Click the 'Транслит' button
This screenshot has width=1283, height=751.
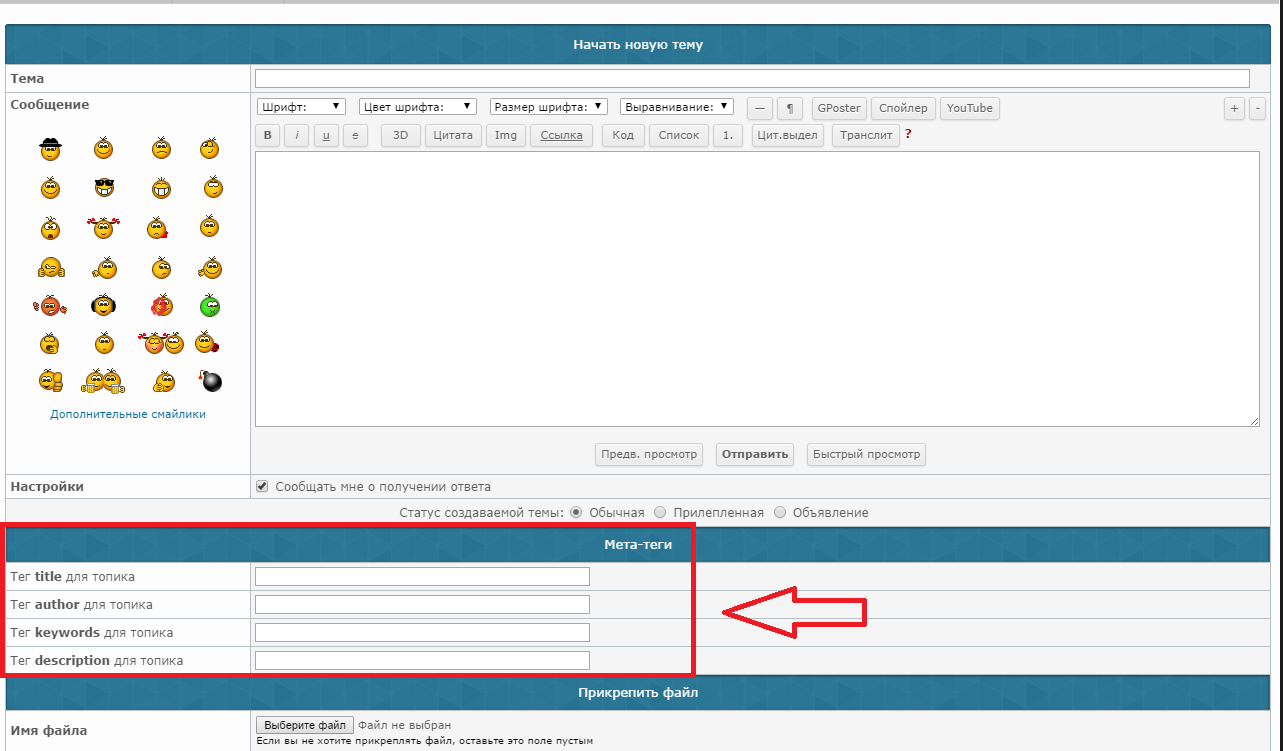[x=866, y=136]
